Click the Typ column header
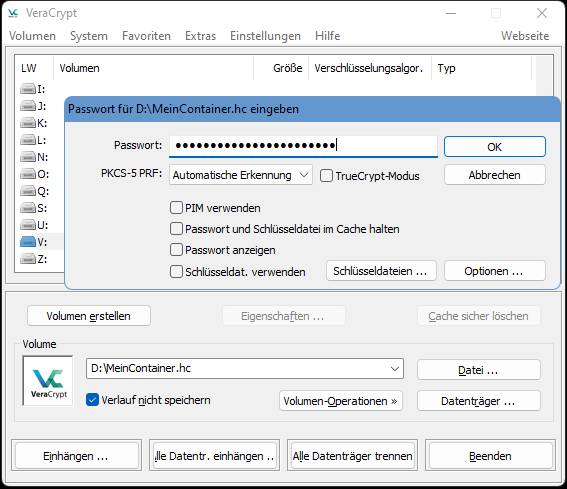Viewport: 567px width, 489px height. (x=481, y=68)
